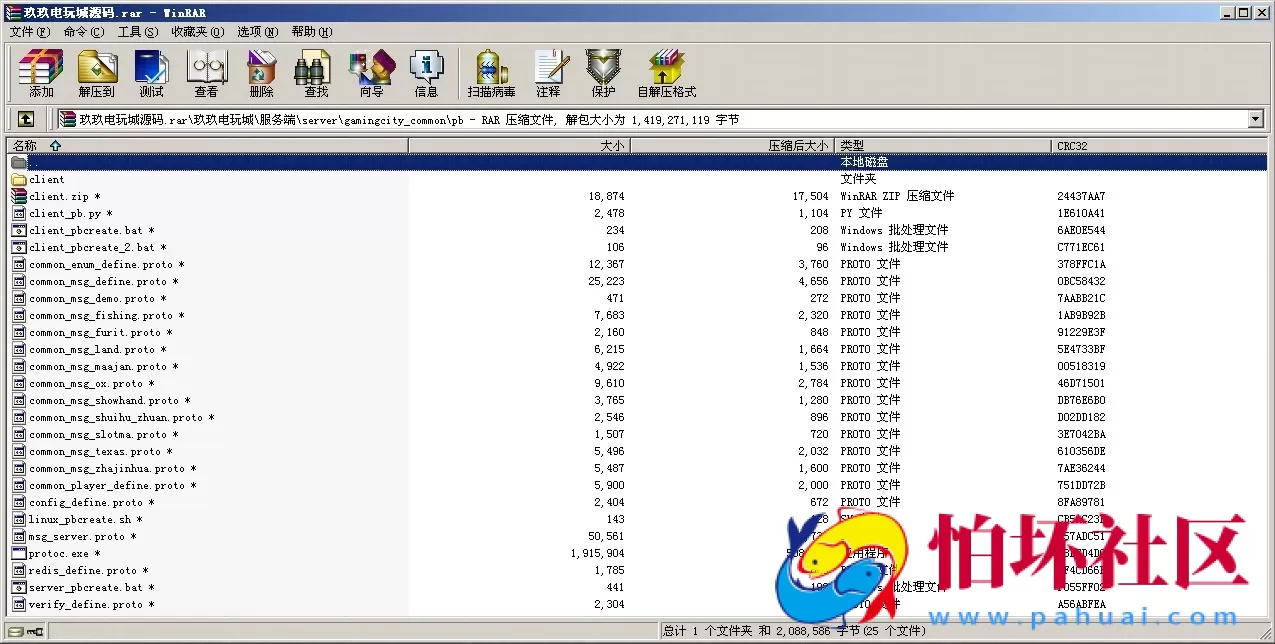This screenshot has width=1275, height=644.
Task: Click the 信息 (Info) toolbar icon
Action: pos(427,73)
